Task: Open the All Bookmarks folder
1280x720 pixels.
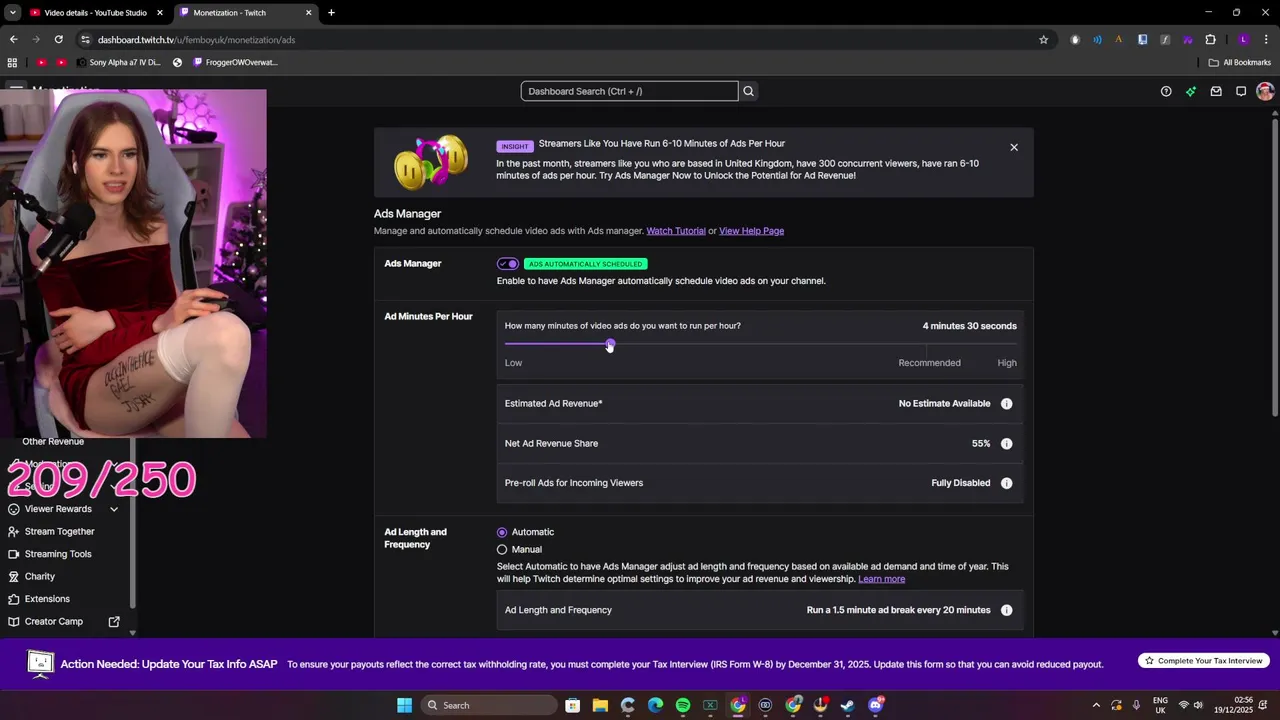Action: 1240,62
